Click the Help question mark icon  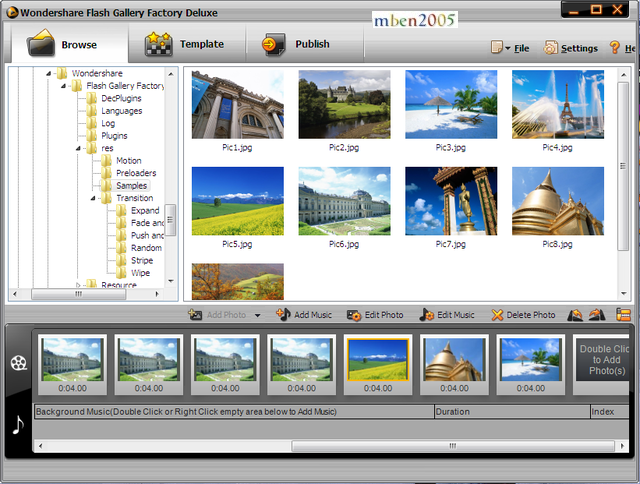click(x=614, y=48)
